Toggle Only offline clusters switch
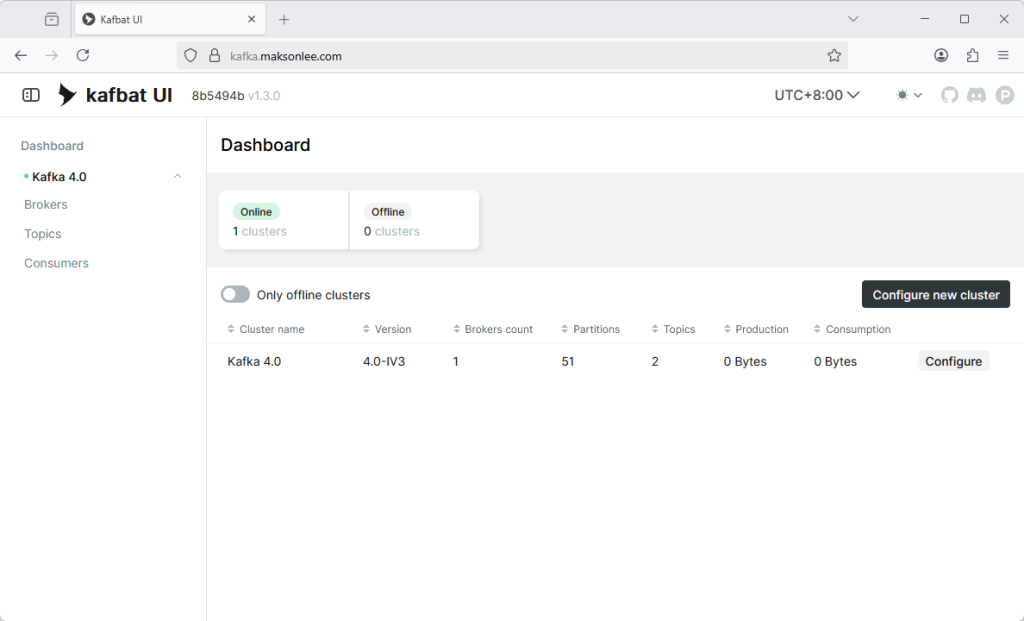The height and width of the screenshot is (621, 1024). point(235,295)
